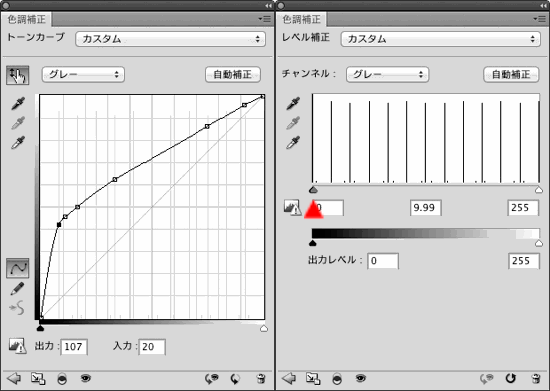Image resolution: width=550 pixels, height=391 pixels.
Task: Click the Levels input midtone gray slider
Action: pos(313,190)
